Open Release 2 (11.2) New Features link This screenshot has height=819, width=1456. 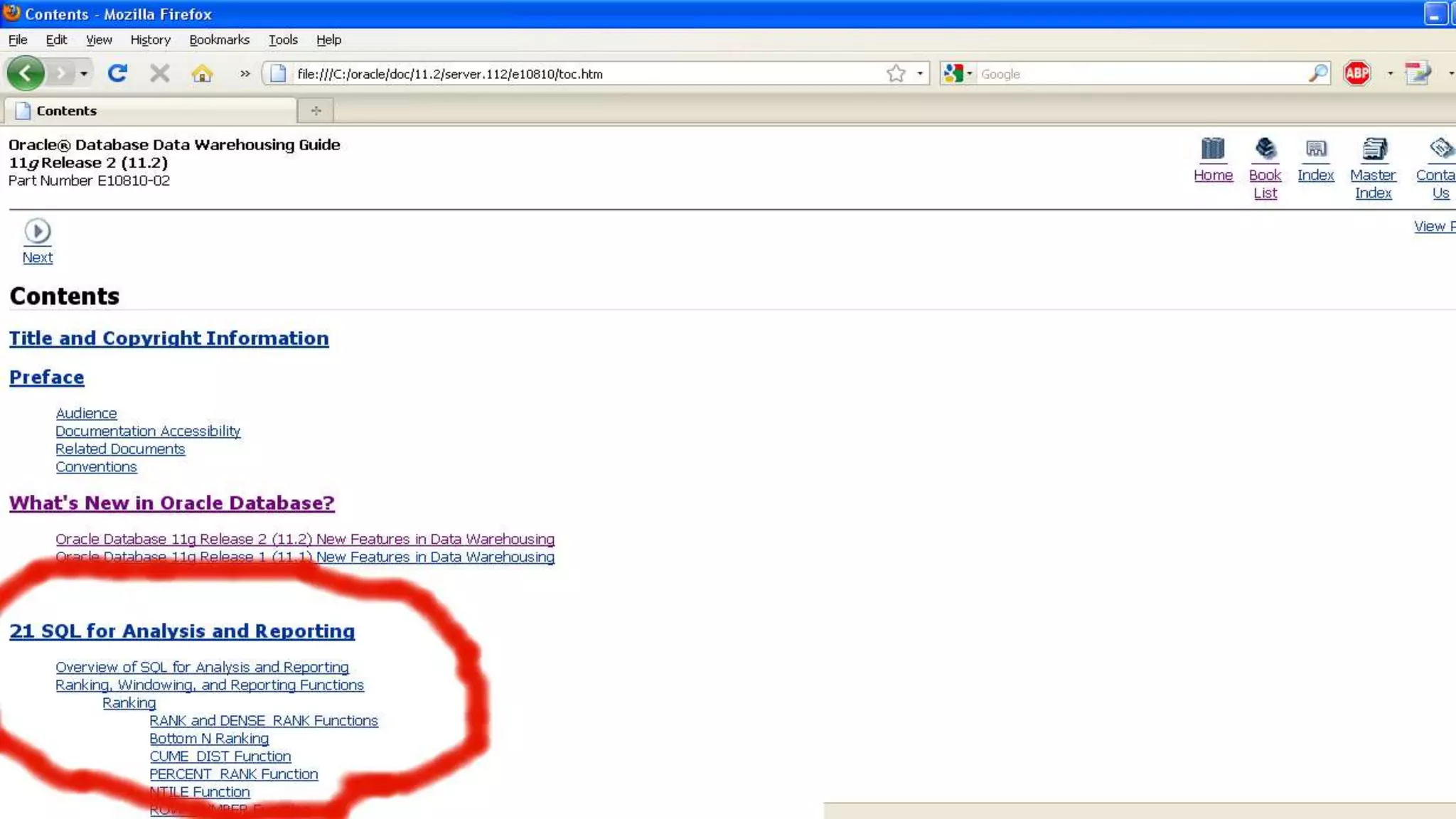(305, 539)
